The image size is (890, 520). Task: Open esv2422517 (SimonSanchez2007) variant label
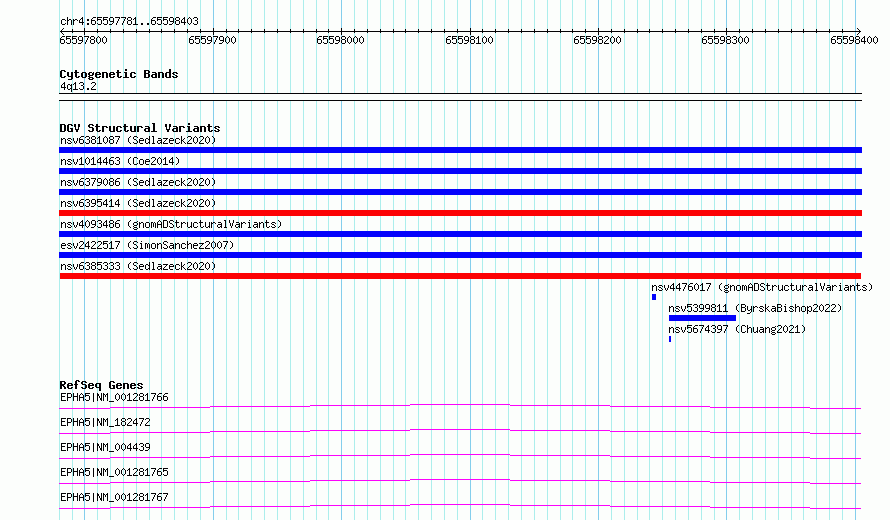[147, 245]
